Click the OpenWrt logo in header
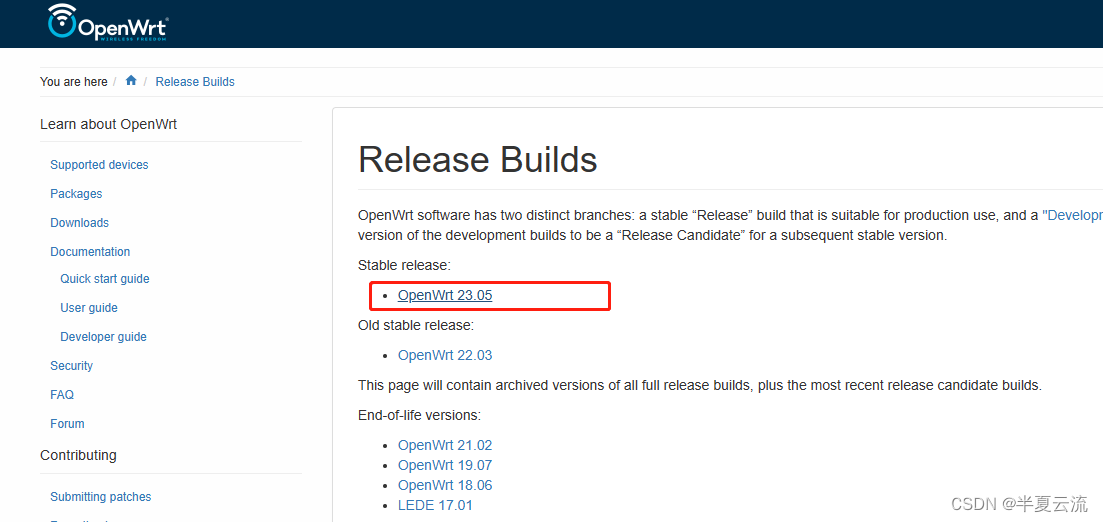 tap(108, 21)
